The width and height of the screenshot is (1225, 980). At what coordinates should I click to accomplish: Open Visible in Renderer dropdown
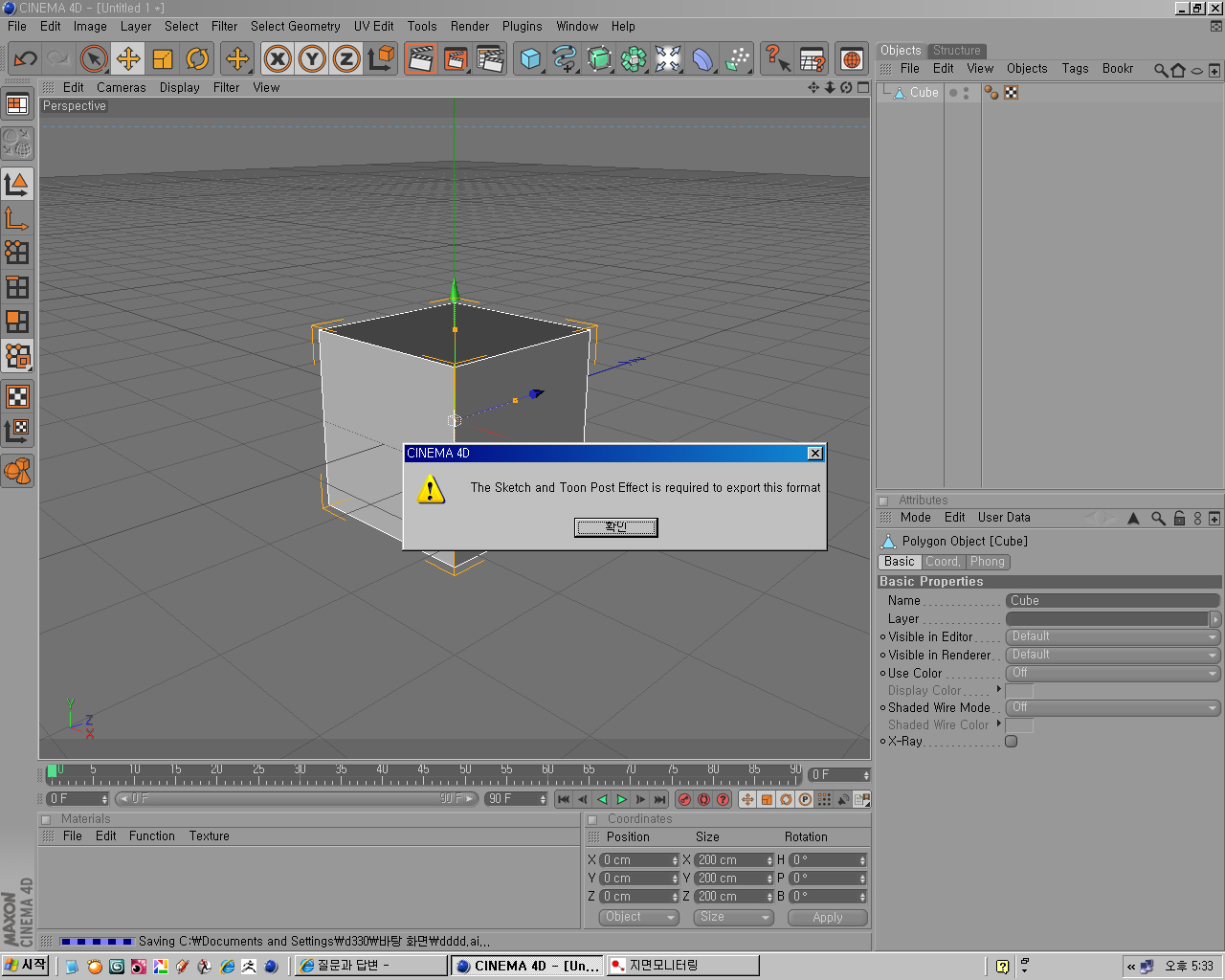[1113, 655]
